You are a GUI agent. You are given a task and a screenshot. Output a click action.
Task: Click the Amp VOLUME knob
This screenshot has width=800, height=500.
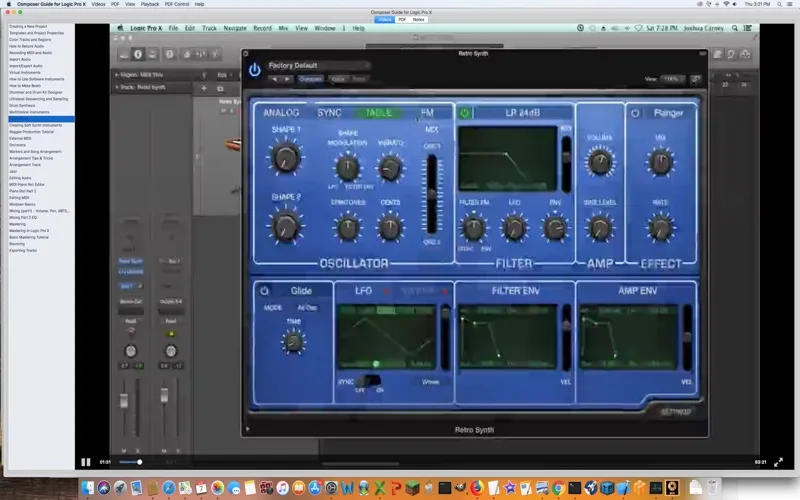[600, 162]
